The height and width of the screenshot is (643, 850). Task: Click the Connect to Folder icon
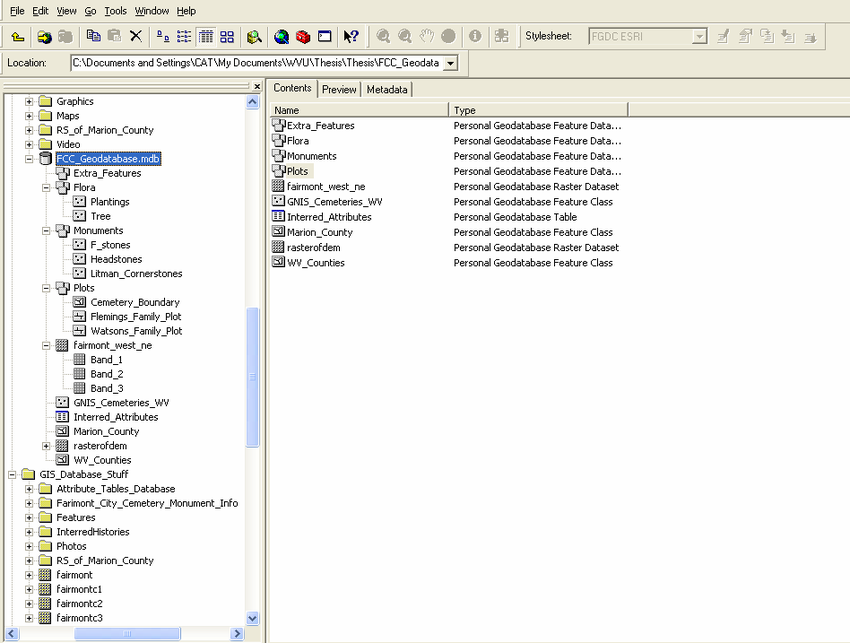click(x=44, y=36)
